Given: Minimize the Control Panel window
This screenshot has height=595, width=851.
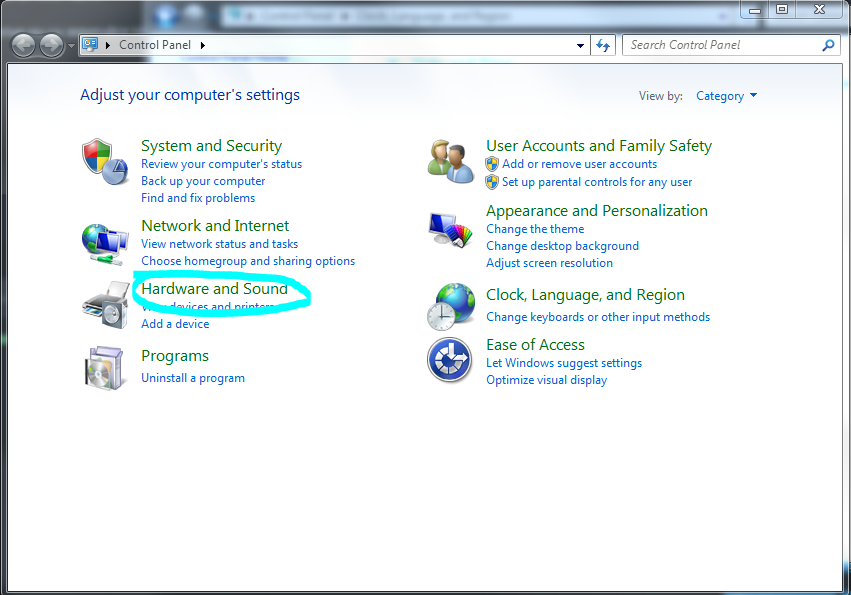Looking at the screenshot, I should point(754,9).
